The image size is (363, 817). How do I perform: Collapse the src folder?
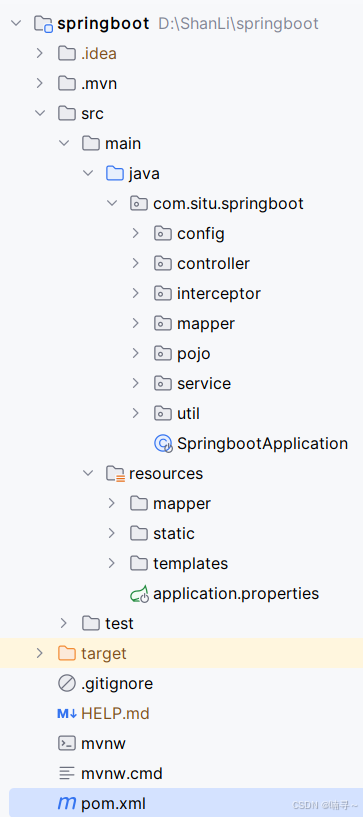[x=40, y=113]
